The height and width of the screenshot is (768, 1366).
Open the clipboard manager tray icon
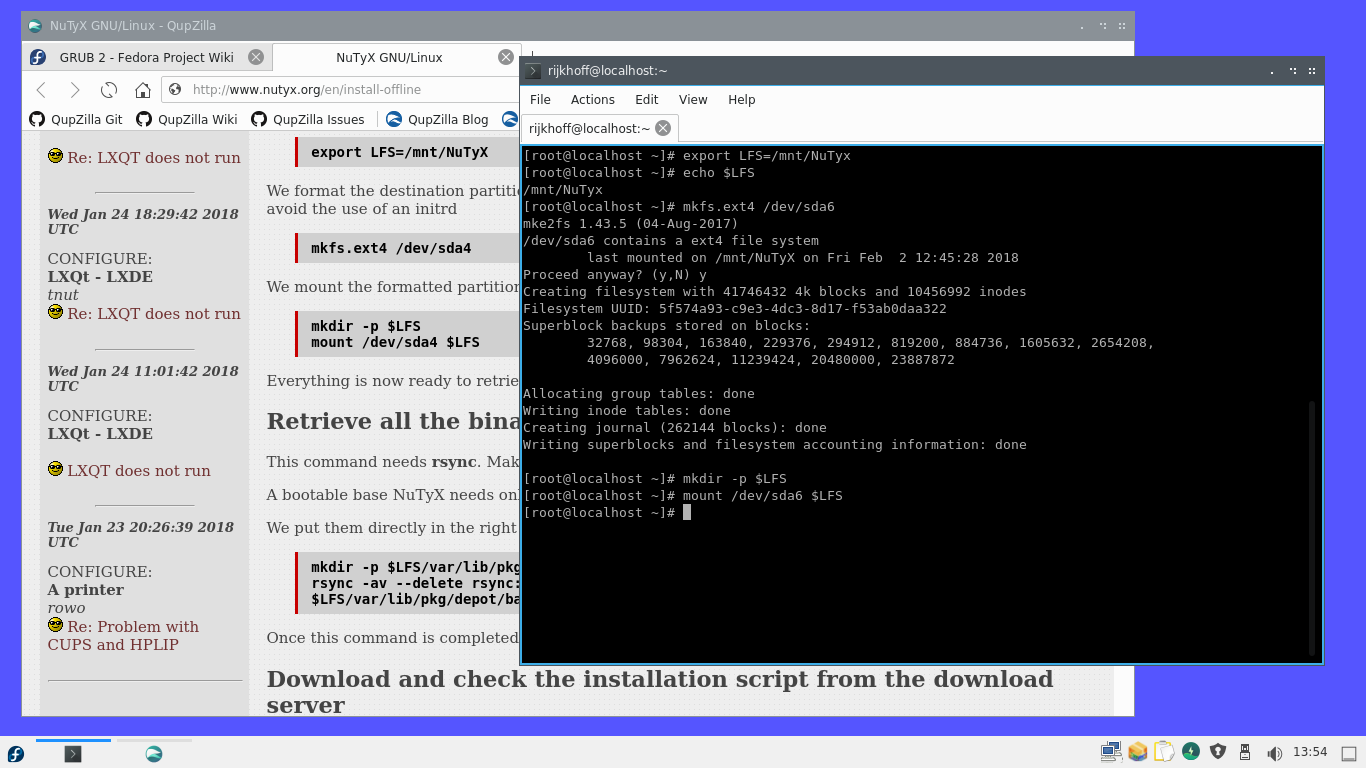pyautogui.click(x=1164, y=752)
